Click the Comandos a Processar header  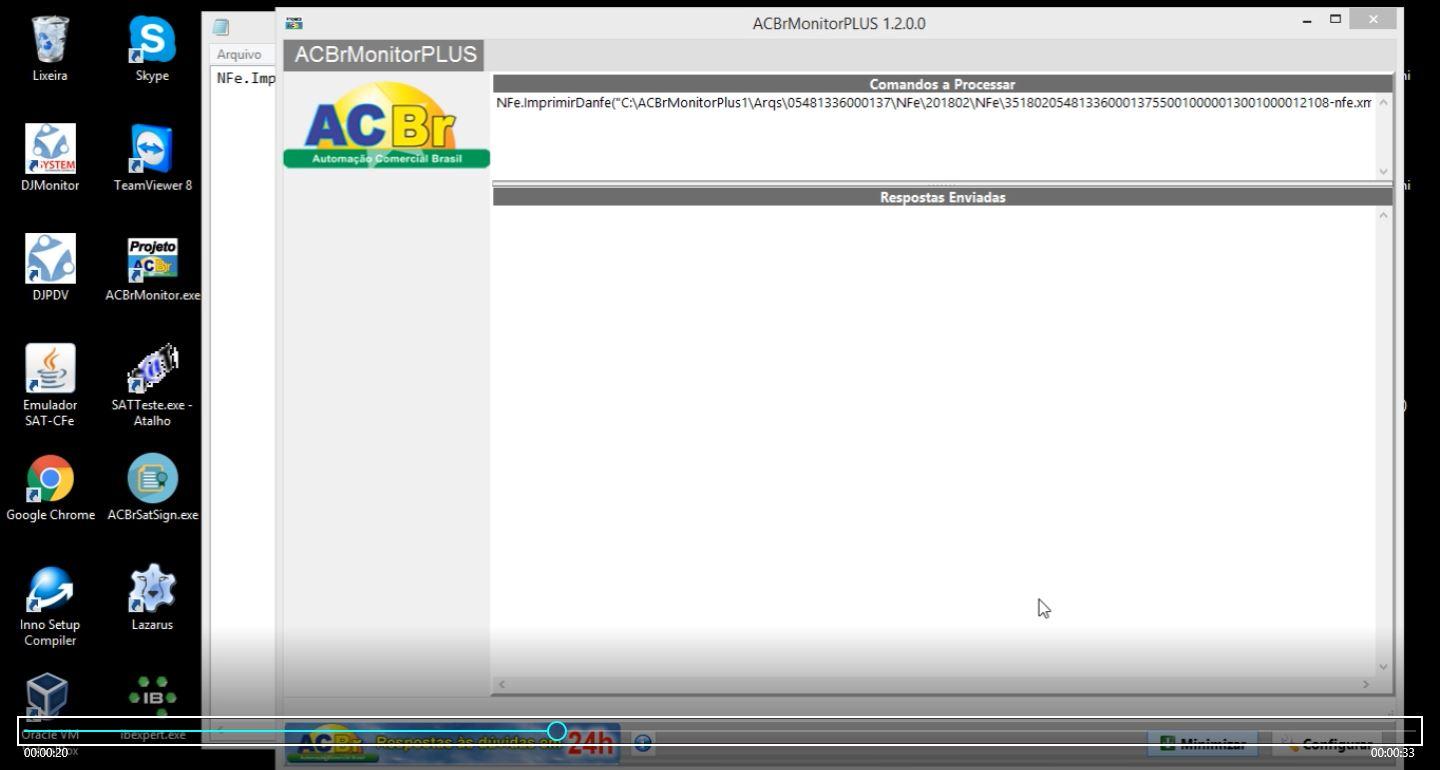click(x=942, y=84)
